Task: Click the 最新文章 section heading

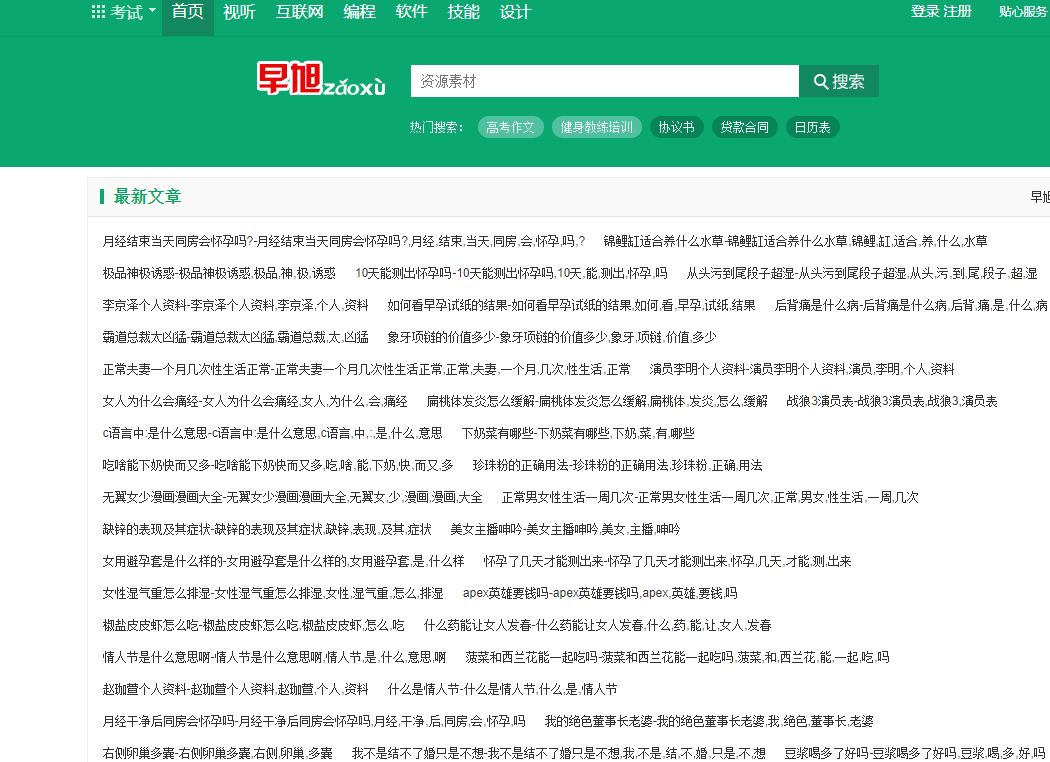Action: pyautogui.click(x=147, y=197)
